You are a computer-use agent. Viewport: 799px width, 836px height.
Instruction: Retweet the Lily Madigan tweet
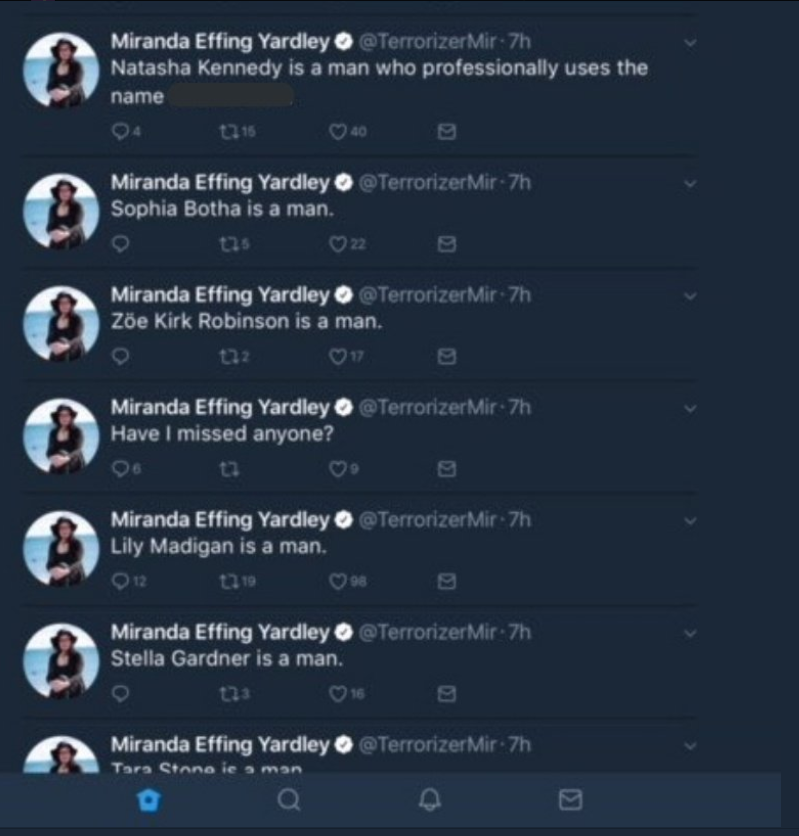click(x=229, y=581)
